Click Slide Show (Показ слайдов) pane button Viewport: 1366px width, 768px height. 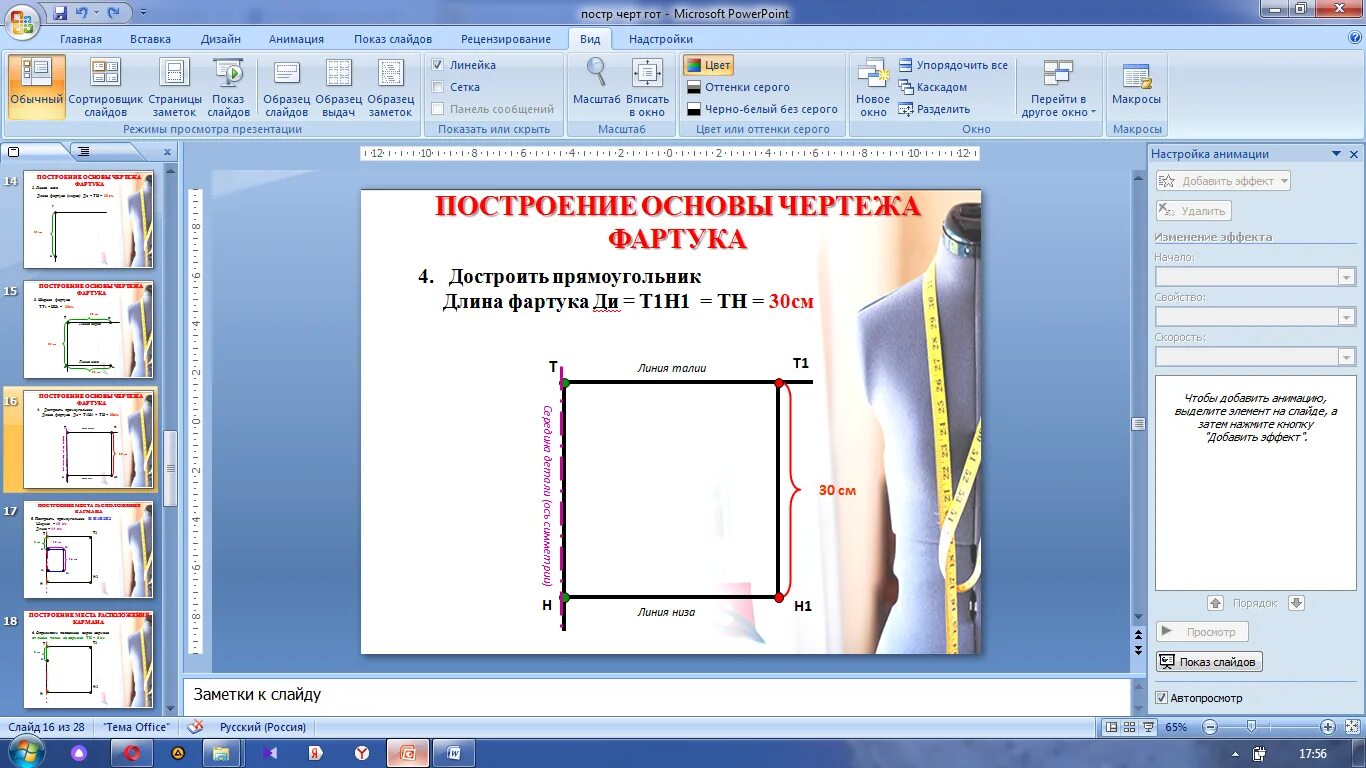tap(1209, 662)
